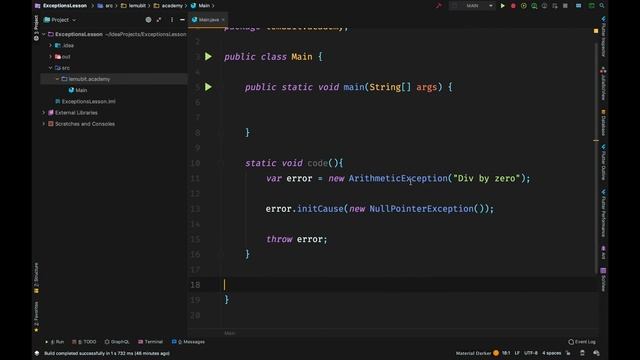
Task: Open the Database side panel
Action: tap(603, 122)
